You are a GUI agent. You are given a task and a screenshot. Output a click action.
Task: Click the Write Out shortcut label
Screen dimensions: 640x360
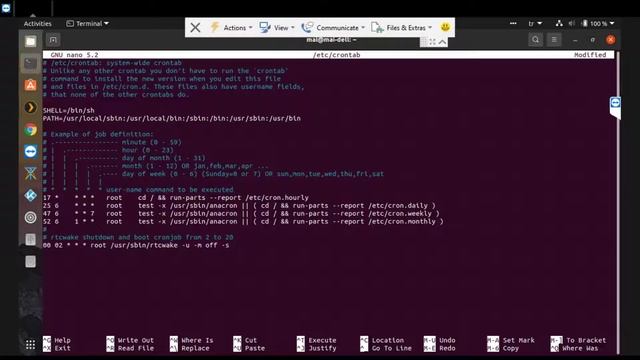click(136, 340)
